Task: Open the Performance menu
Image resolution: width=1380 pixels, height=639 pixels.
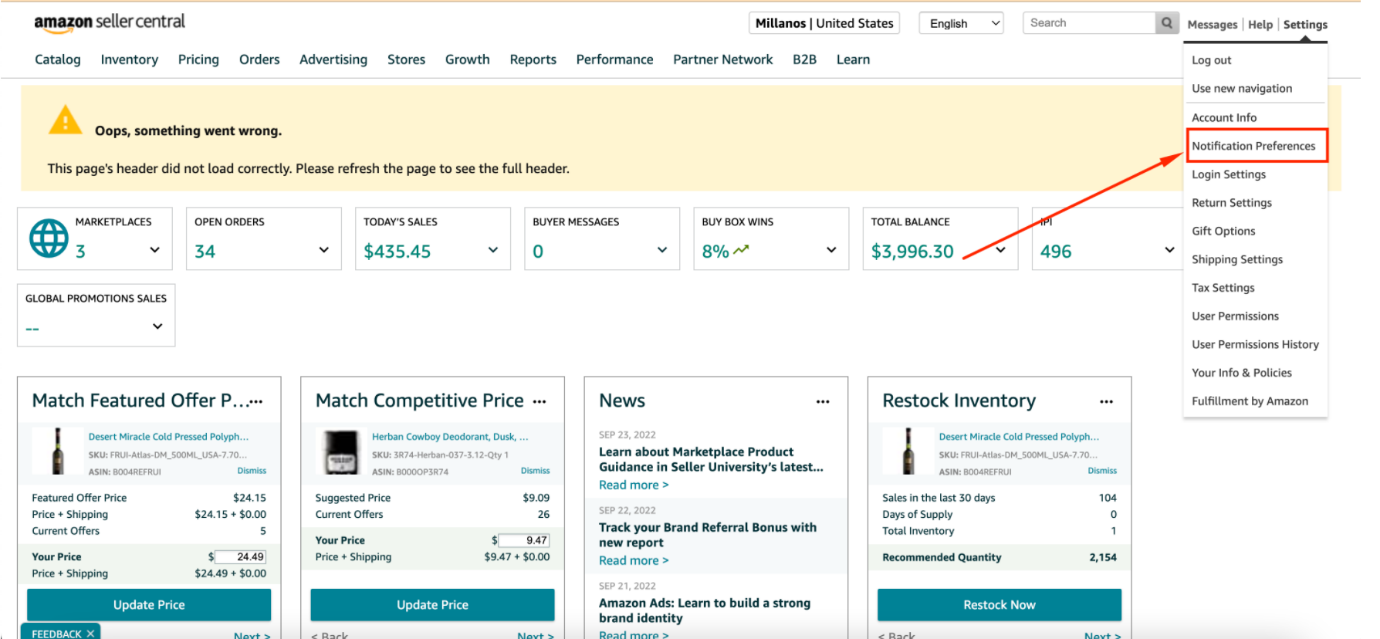Action: 614,59
